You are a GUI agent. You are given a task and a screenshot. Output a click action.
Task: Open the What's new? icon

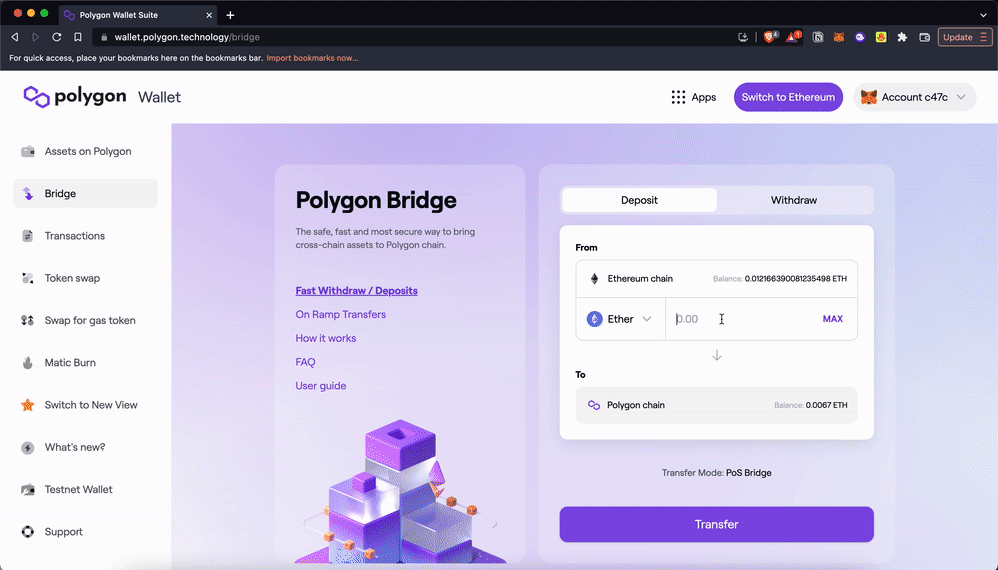[27, 447]
